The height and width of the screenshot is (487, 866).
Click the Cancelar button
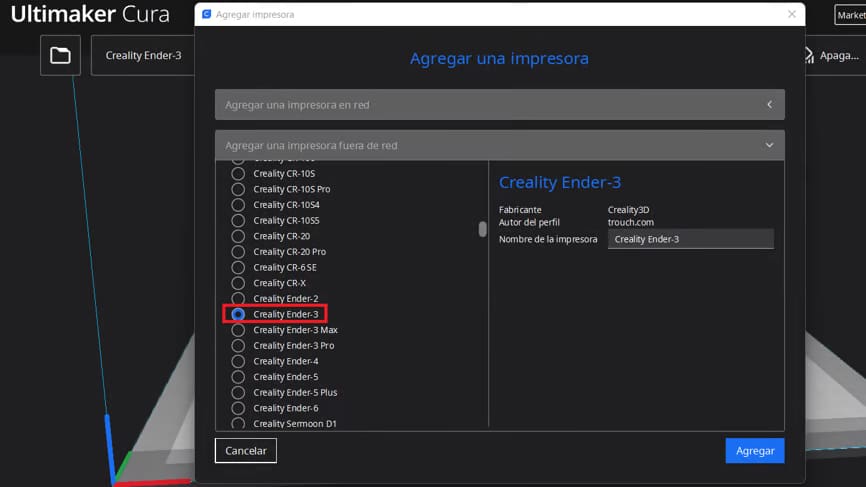click(246, 451)
